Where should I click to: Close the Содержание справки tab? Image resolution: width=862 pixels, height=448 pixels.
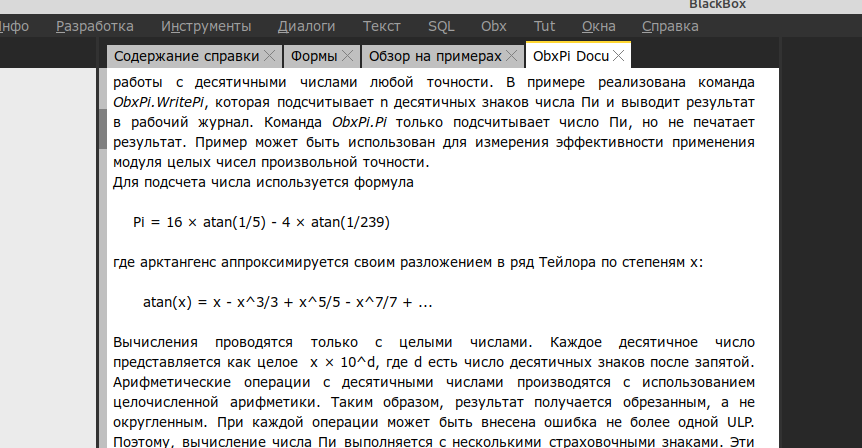[269, 56]
